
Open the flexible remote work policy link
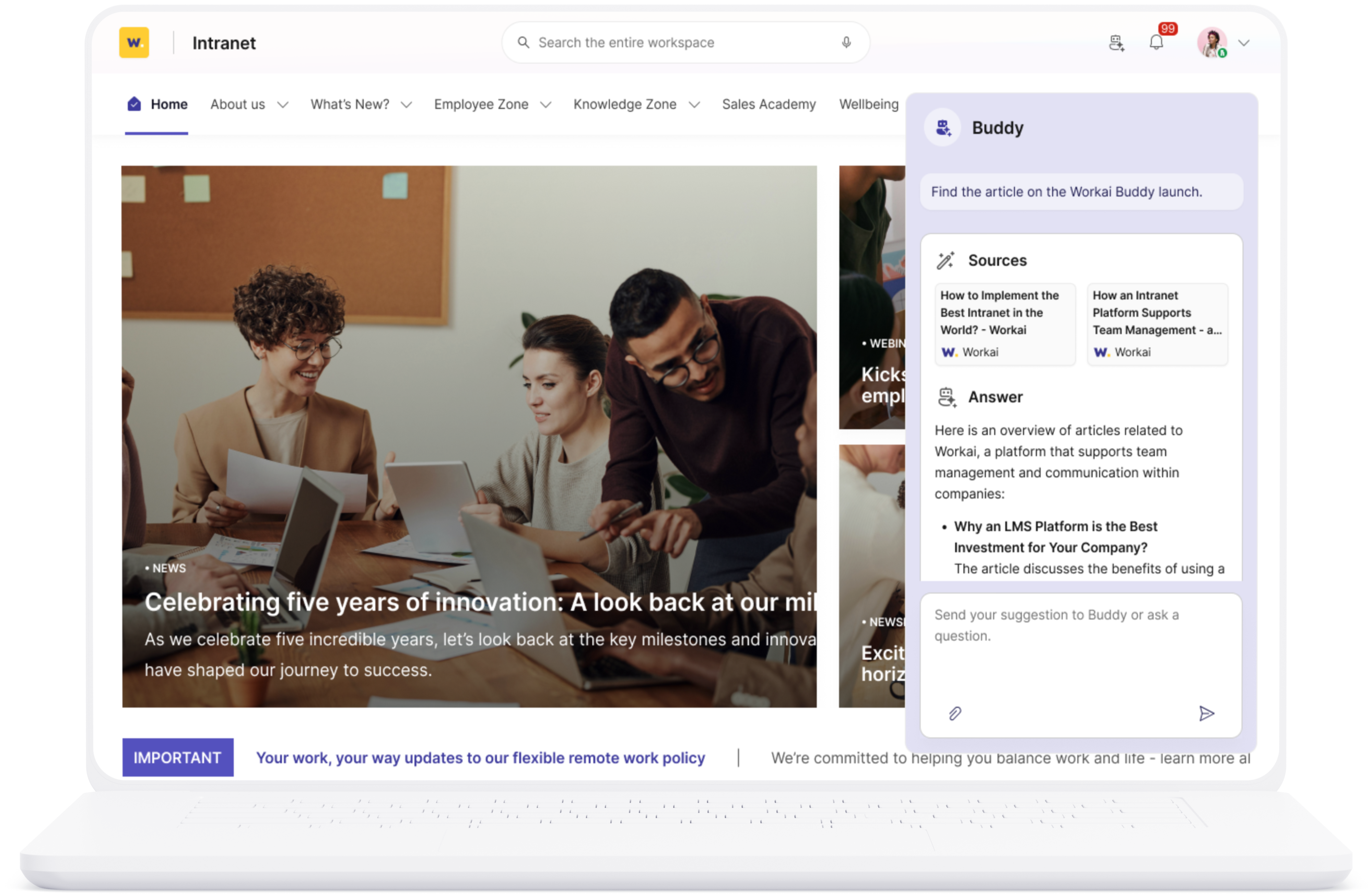pos(480,757)
